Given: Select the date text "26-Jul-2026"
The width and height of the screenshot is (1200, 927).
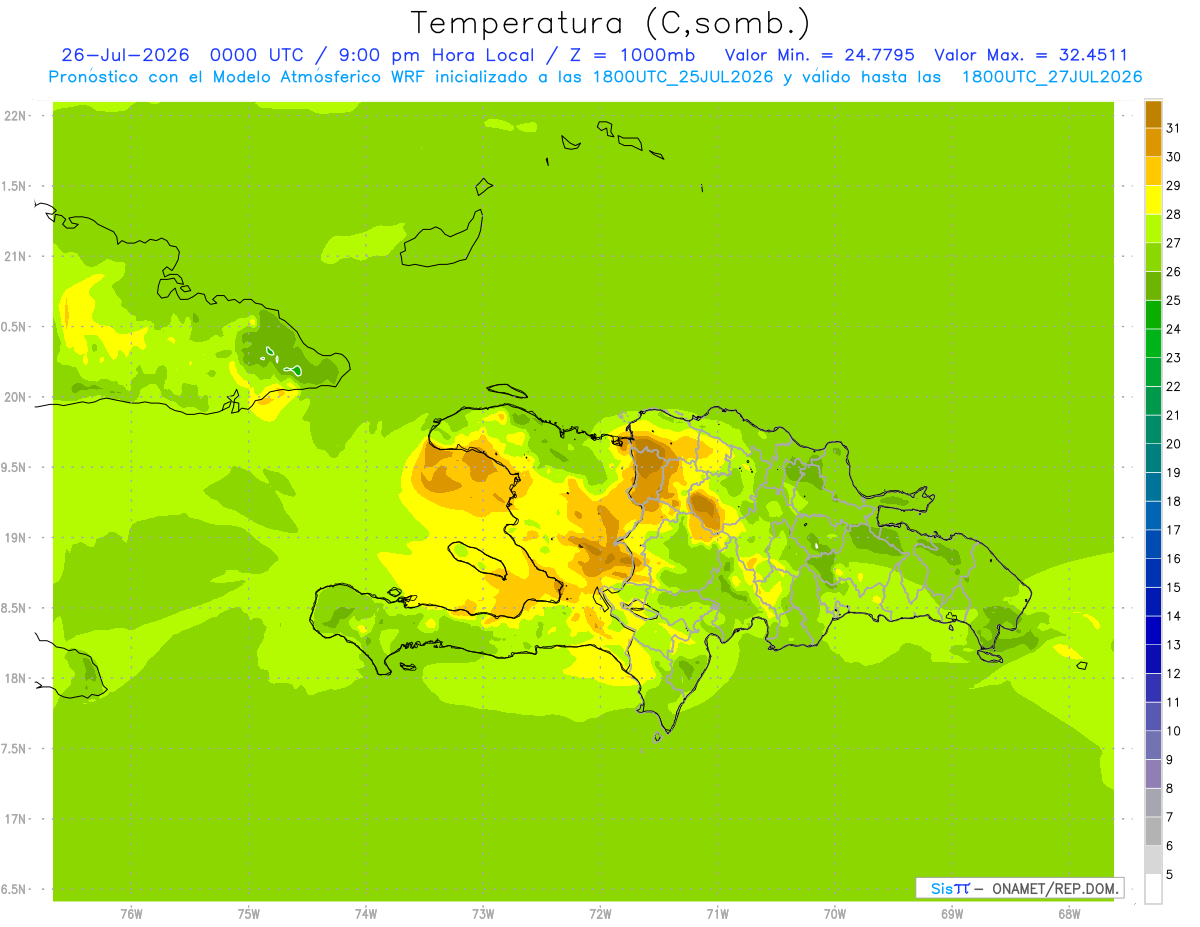Looking at the screenshot, I should point(126,55).
